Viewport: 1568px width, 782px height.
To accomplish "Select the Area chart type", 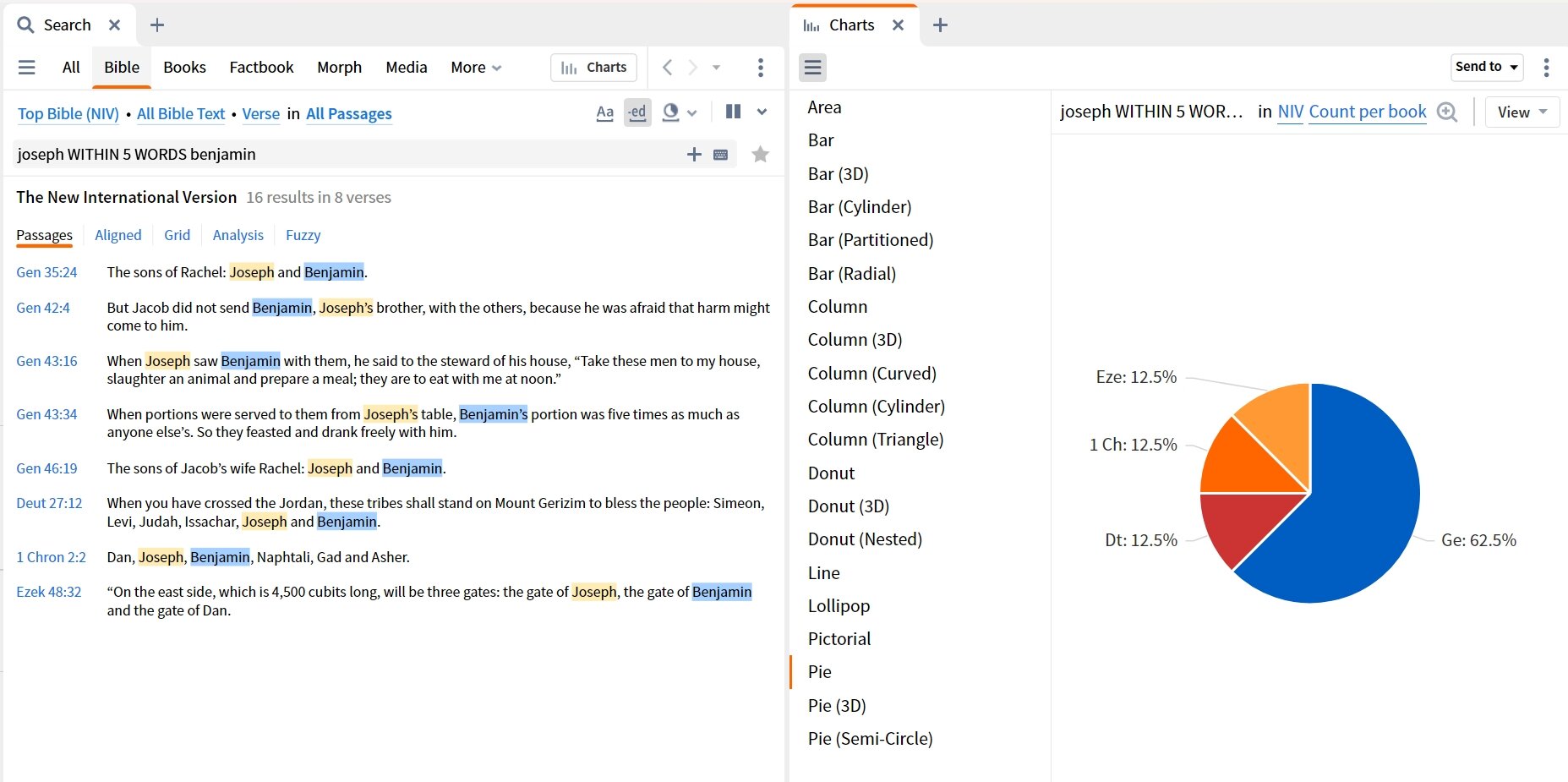I will (x=824, y=107).
